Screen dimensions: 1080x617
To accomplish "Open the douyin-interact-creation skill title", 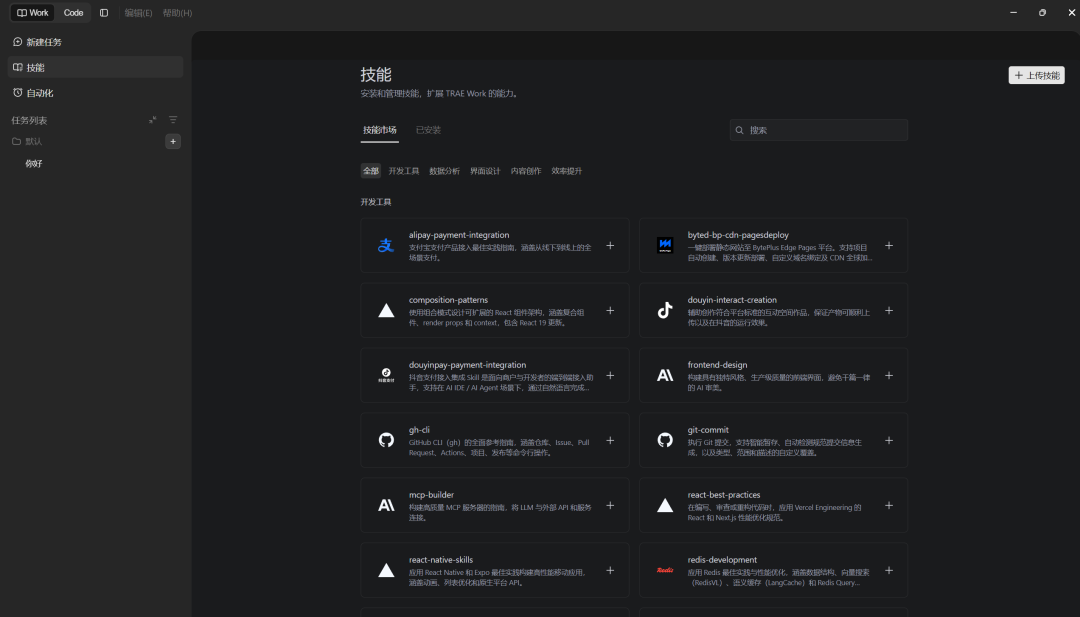I will 731,300.
